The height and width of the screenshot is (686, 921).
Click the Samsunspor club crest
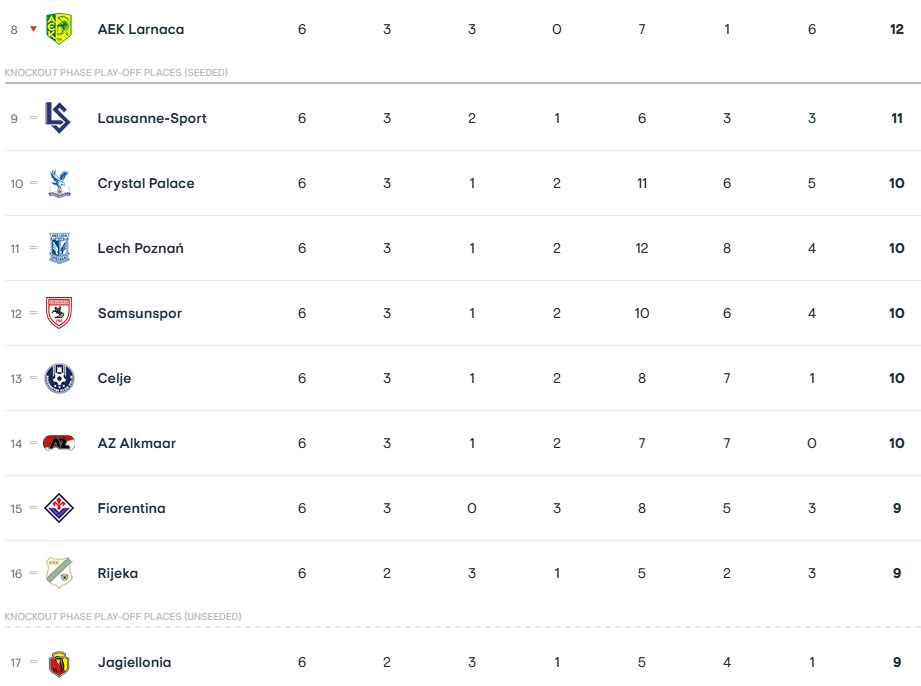(60, 313)
